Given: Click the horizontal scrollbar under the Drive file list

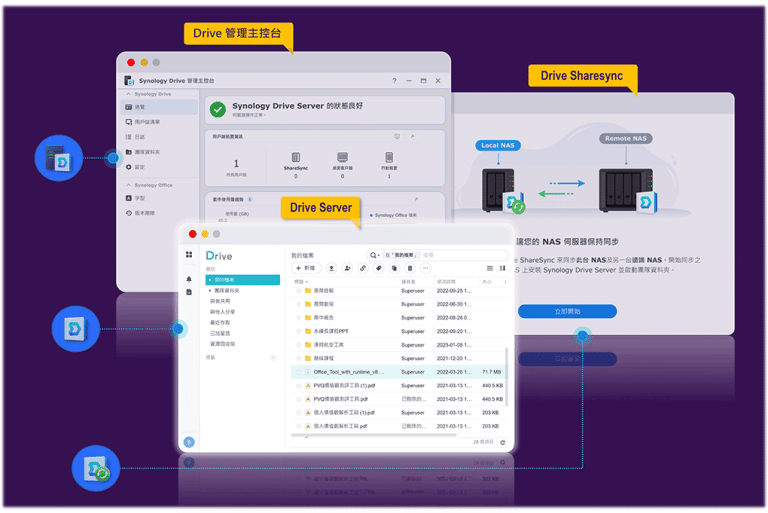Looking at the screenshot, I should [374, 435].
